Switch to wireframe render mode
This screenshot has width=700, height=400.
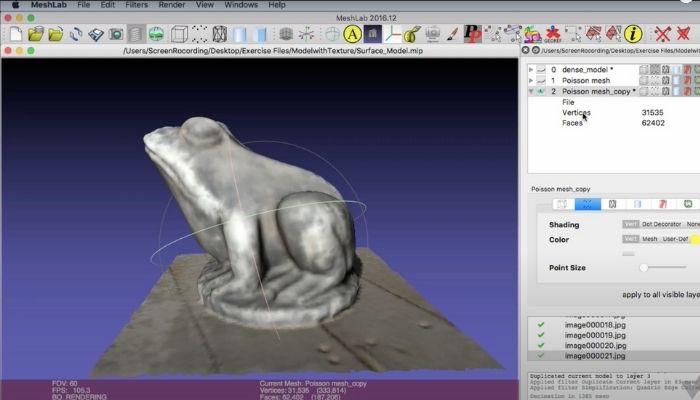[x=220, y=34]
